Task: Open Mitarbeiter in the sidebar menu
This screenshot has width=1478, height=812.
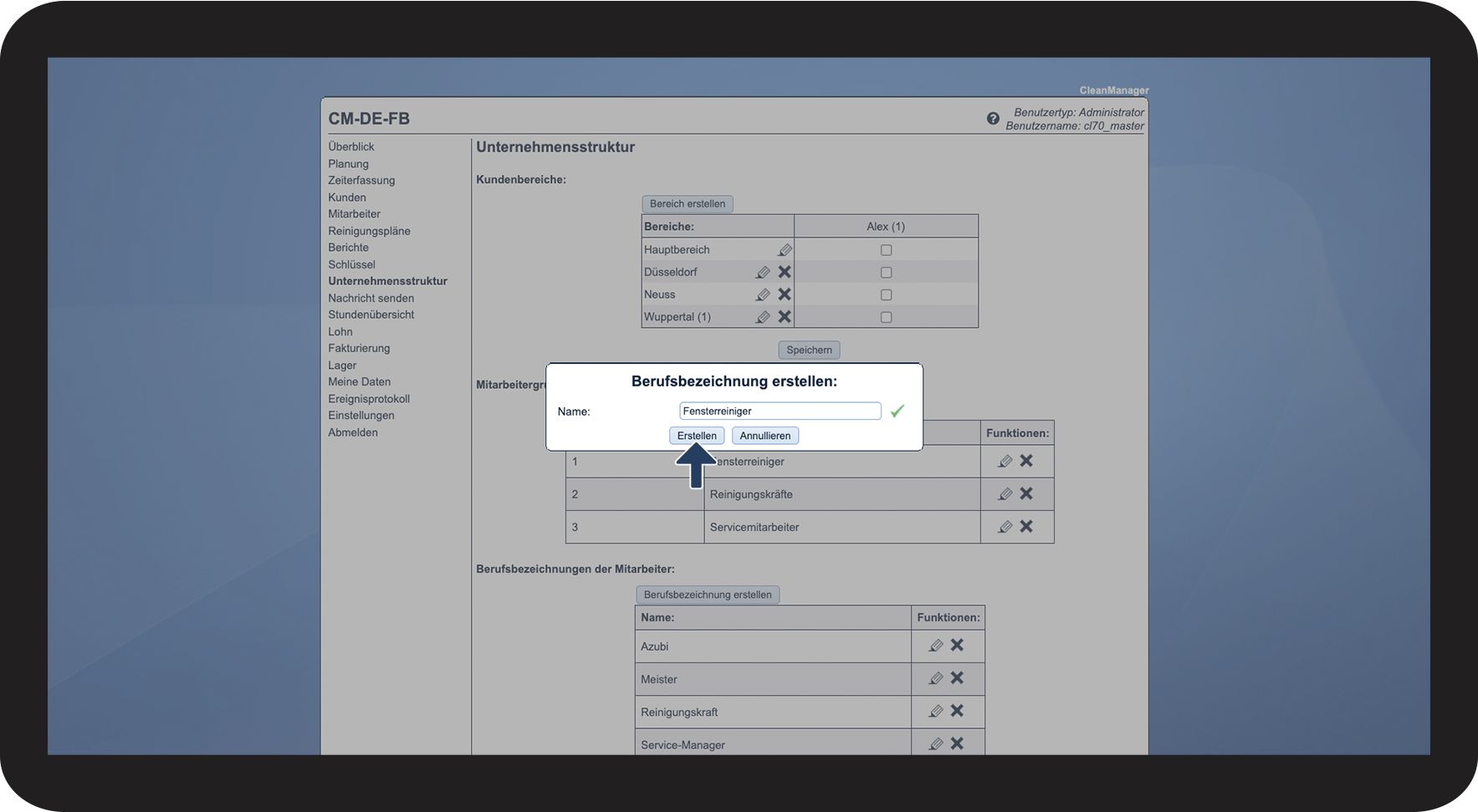Action: pyautogui.click(x=354, y=214)
